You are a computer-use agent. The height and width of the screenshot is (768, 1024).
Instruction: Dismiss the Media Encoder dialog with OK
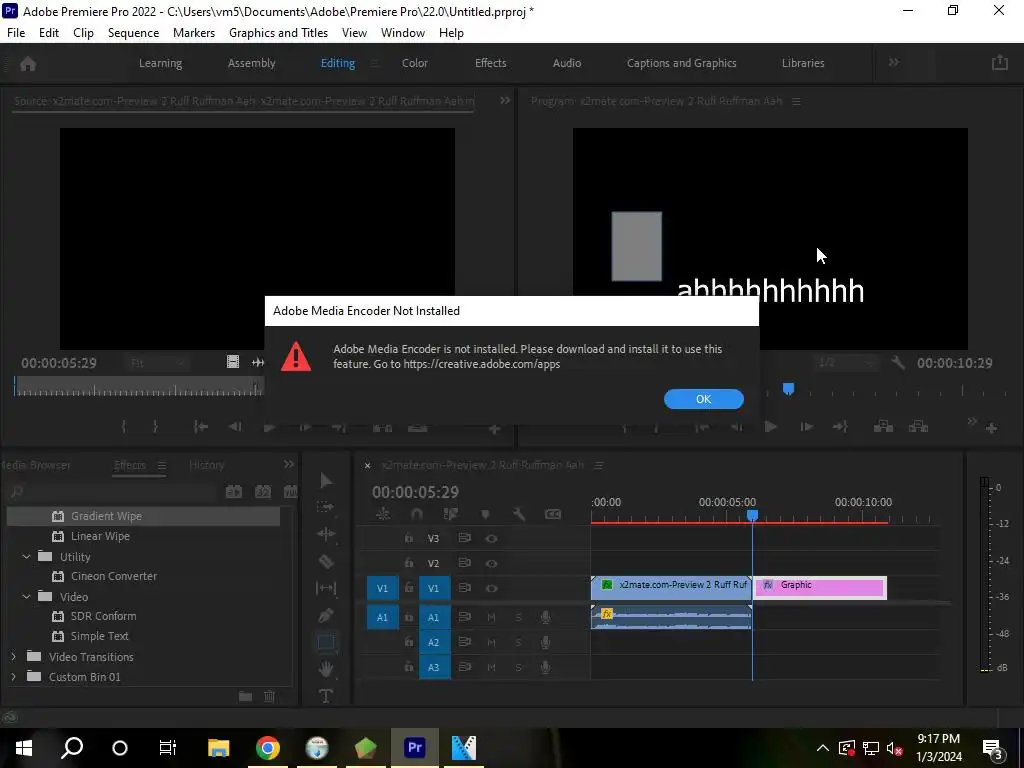703,399
